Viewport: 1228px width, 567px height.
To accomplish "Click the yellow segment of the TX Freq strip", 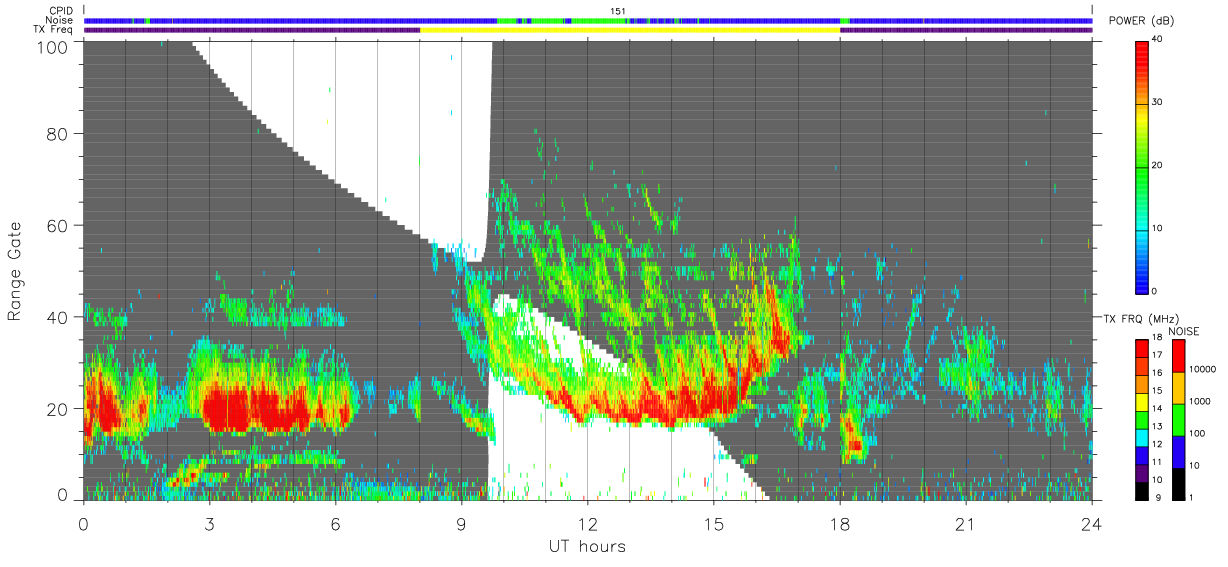I will pos(630,30).
